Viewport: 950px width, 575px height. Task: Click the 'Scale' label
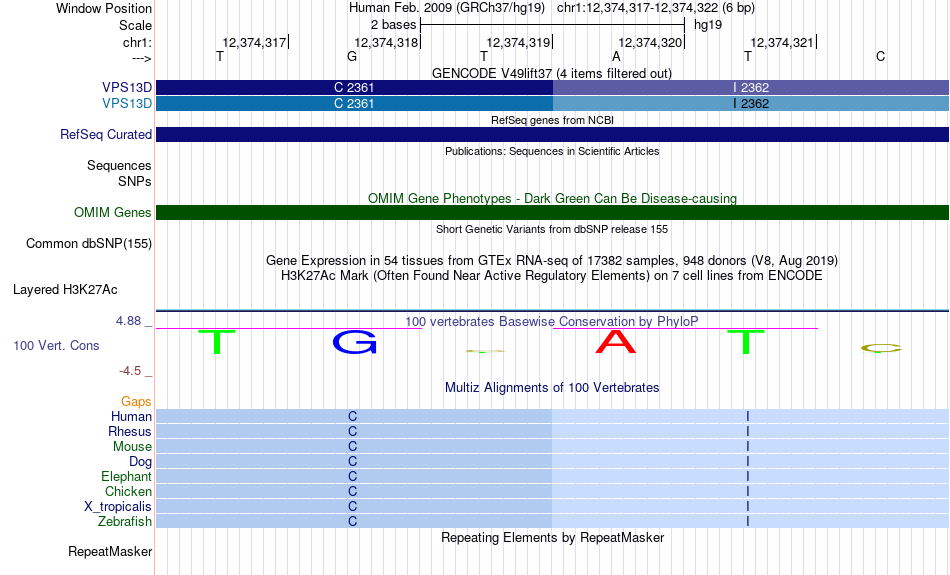click(x=135, y=25)
